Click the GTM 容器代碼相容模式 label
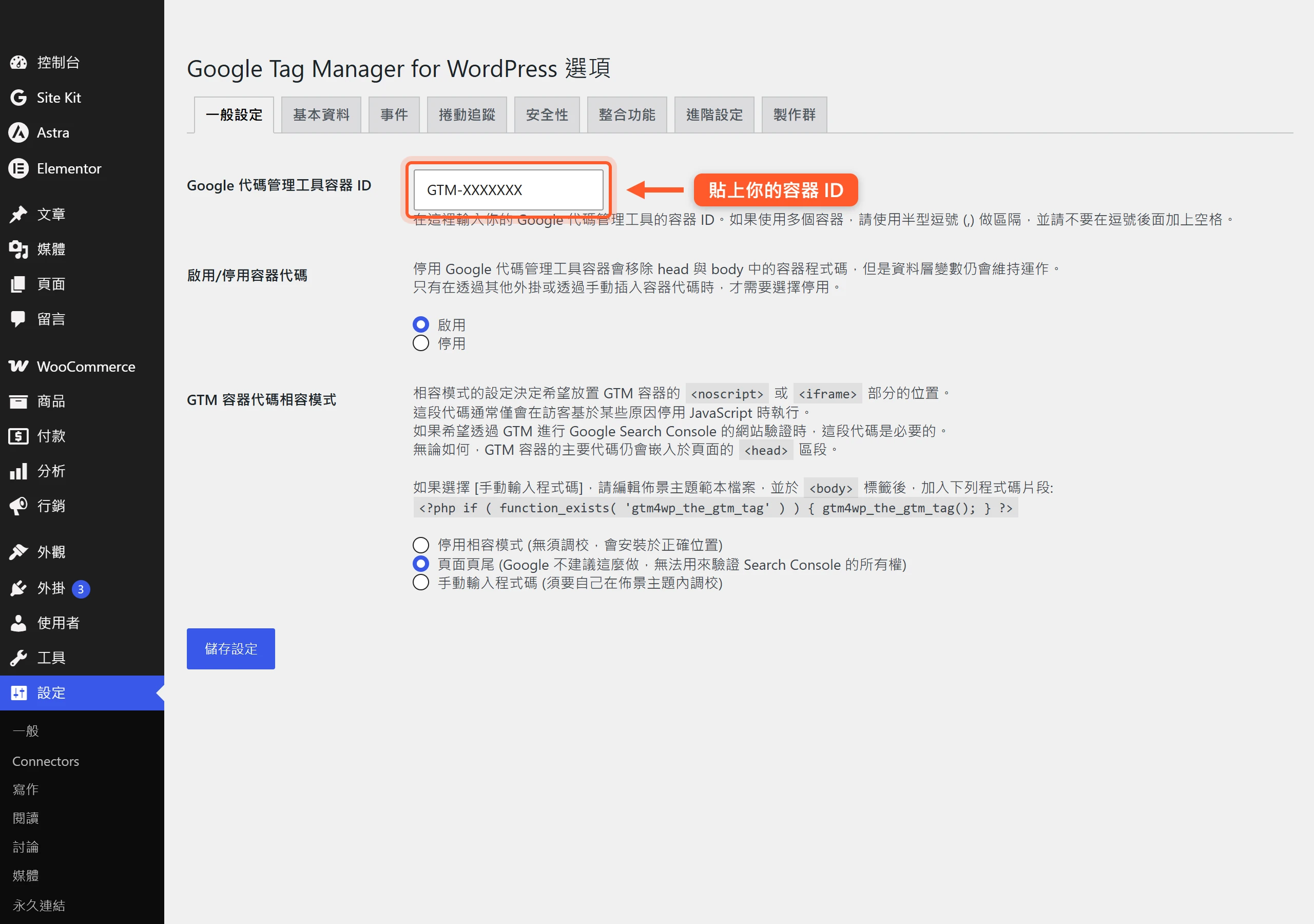The image size is (1314, 924). pyautogui.click(x=261, y=399)
